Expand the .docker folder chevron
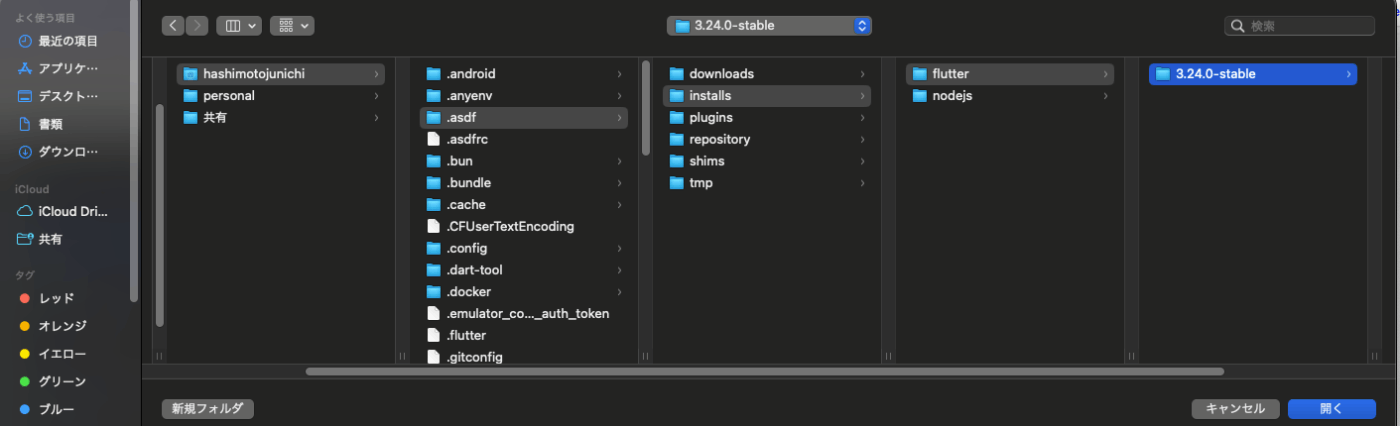The width and height of the screenshot is (1400, 426). (619, 292)
